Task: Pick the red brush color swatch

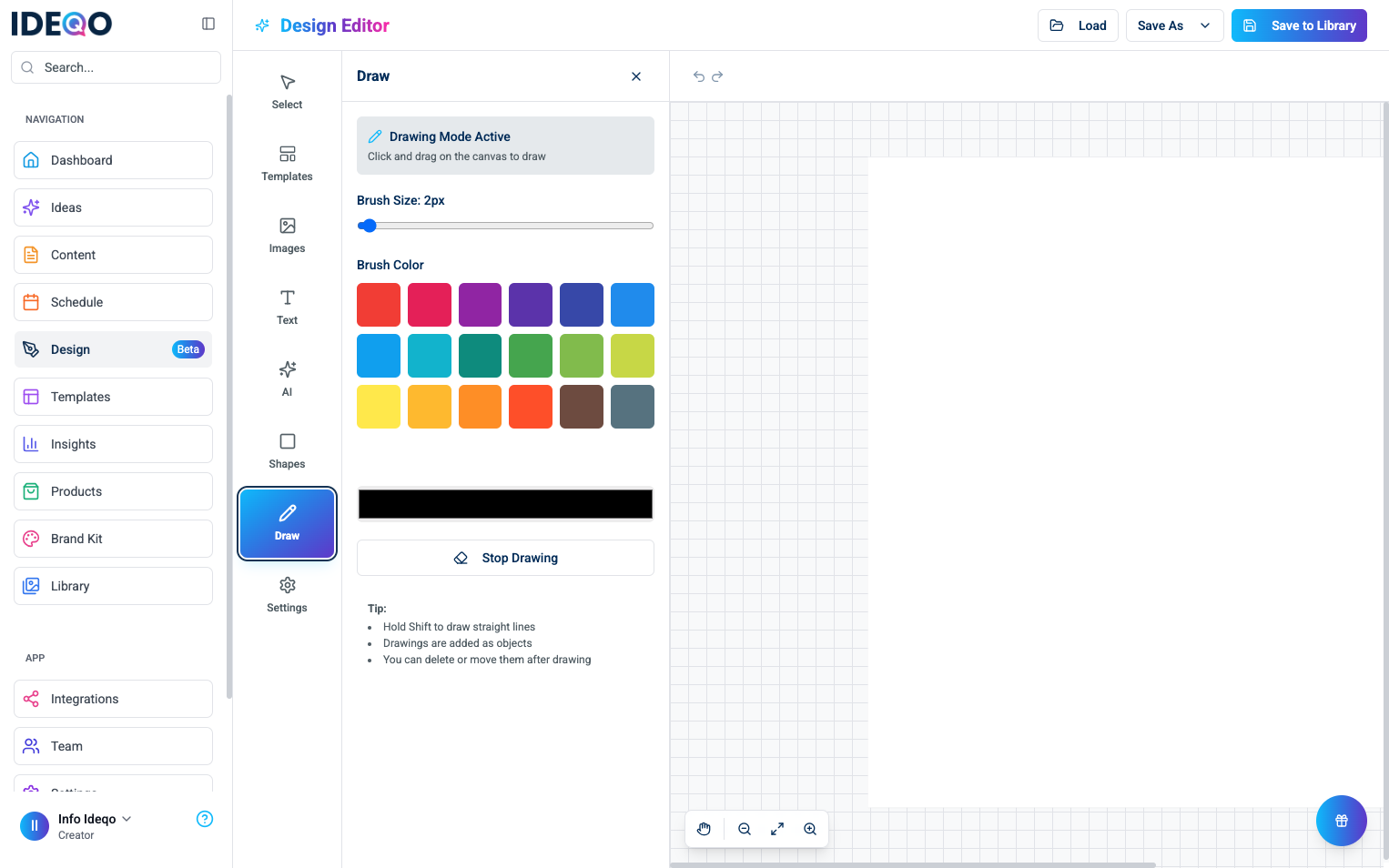Action: 379,305
